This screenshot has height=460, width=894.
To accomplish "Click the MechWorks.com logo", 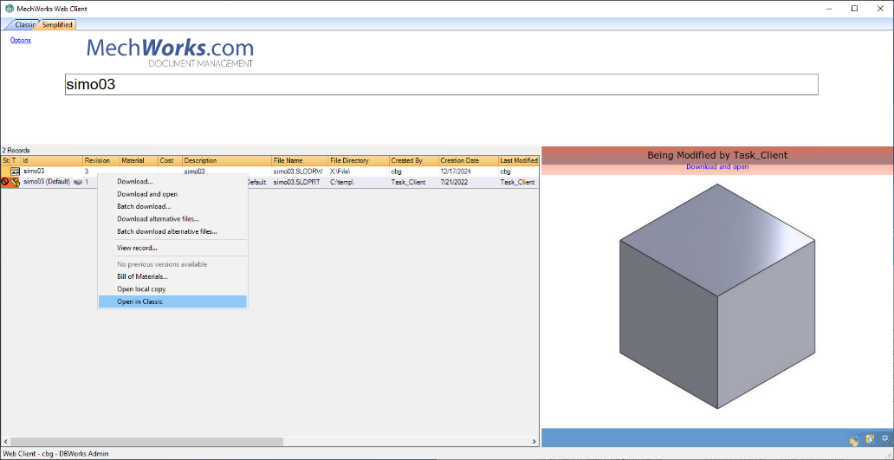I will tap(170, 52).
